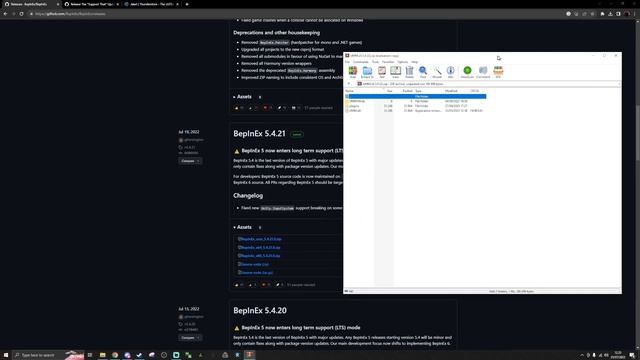Click the browser address bar URL
The width and height of the screenshot is (640, 360).
[x=70, y=13]
